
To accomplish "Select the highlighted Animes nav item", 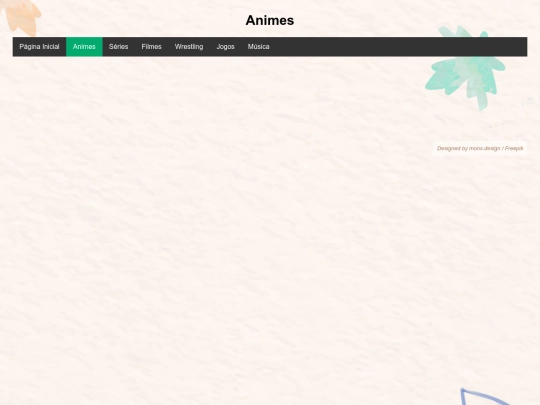I will [84, 46].
